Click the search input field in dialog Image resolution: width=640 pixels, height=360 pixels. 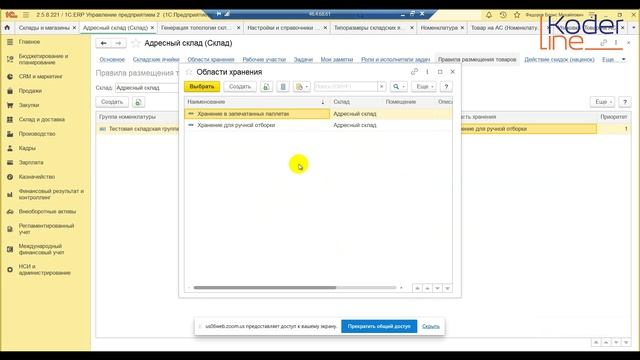346,87
